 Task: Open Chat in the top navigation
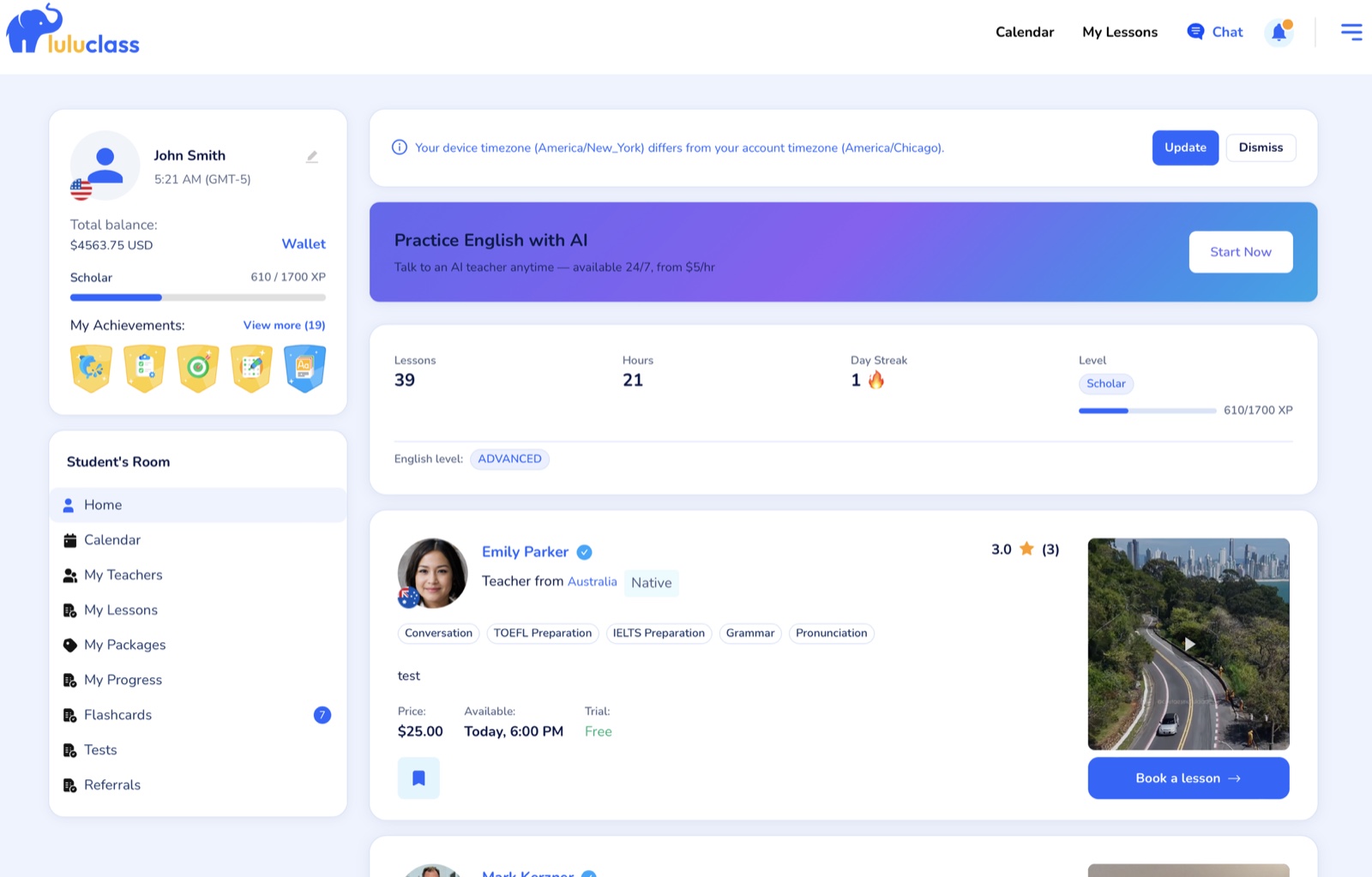1214,32
